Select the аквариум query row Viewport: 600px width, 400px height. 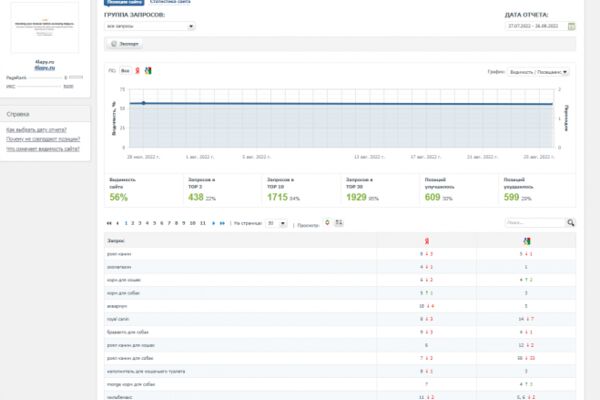click(340, 306)
